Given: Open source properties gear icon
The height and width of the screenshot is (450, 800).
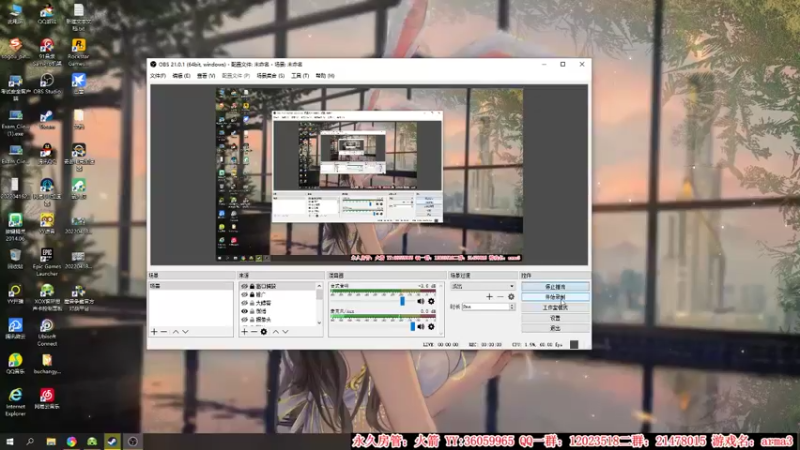Looking at the screenshot, I should point(264,332).
